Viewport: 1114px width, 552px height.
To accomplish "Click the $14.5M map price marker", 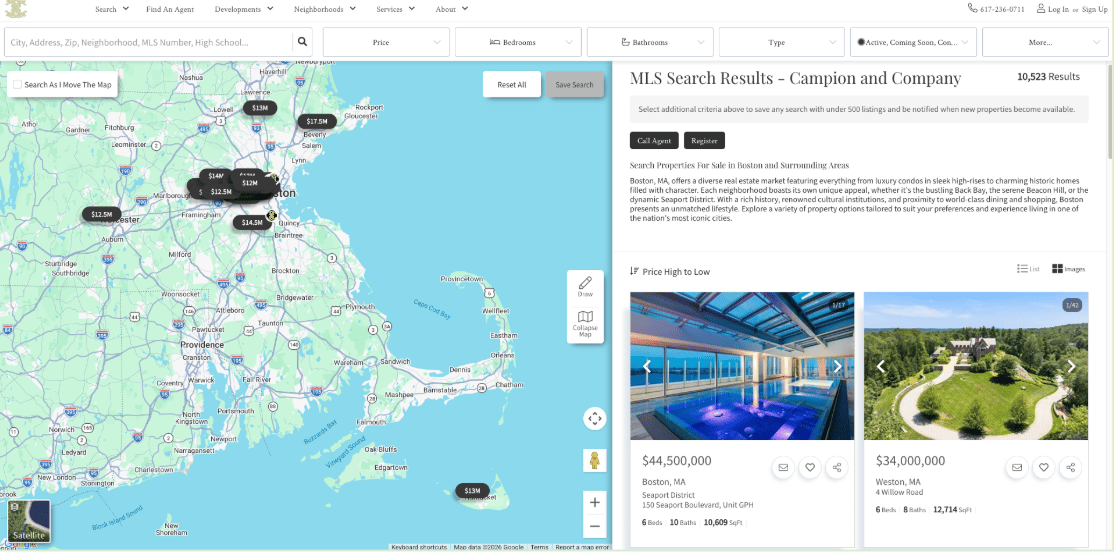I will pos(252,222).
